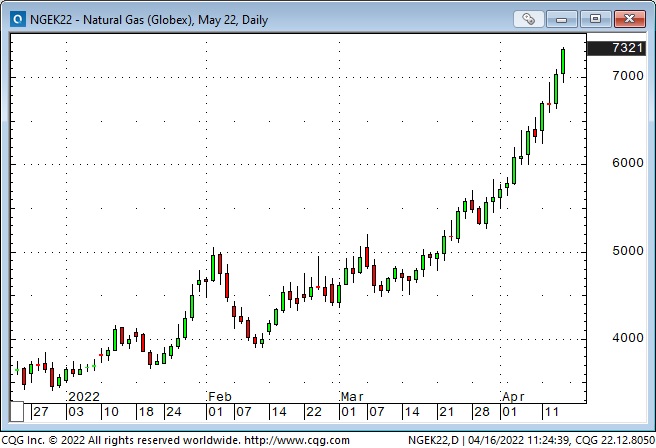
Task: Click the Mar month label
Action: [x=352, y=397]
